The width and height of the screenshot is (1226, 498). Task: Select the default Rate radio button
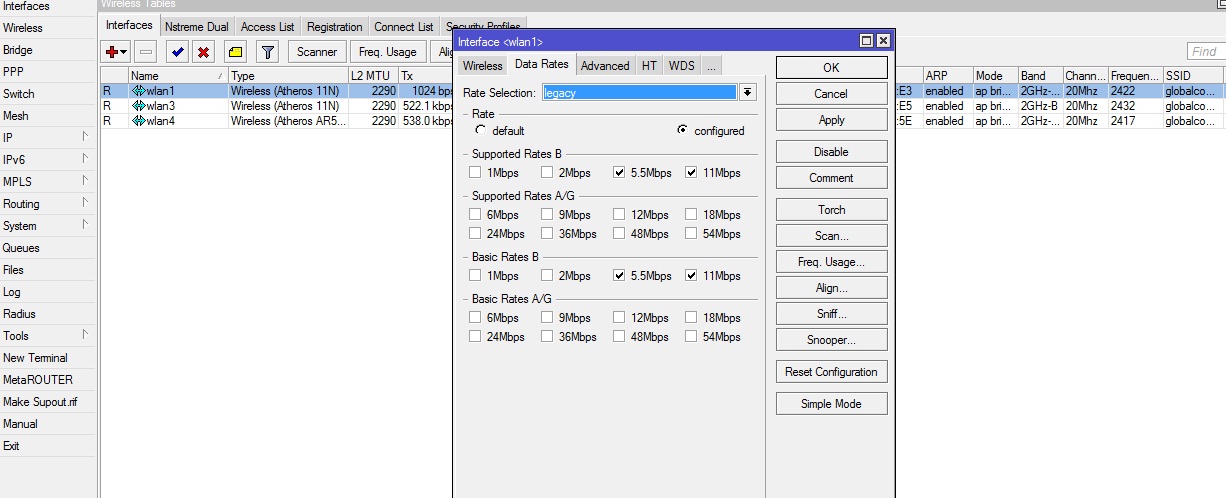[481, 130]
